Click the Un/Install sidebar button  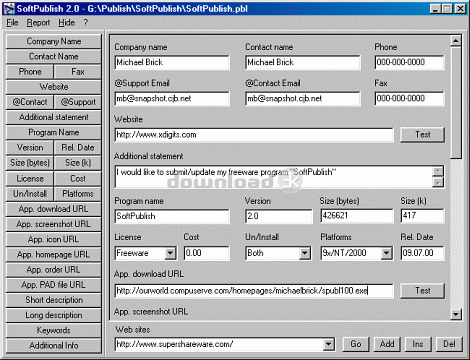click(x=30, y=194)
